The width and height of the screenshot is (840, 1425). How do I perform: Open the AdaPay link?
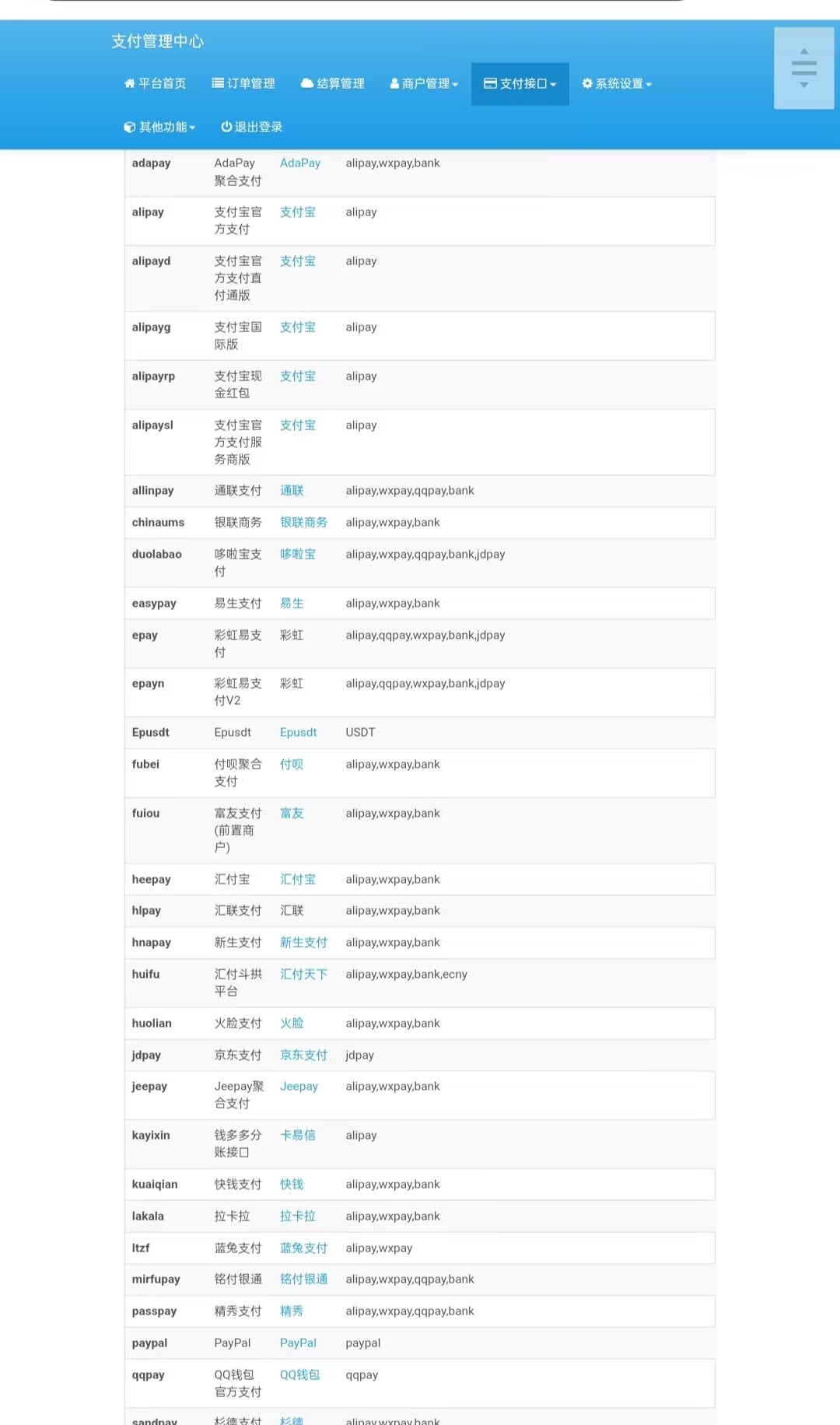(x=300, y=163)
